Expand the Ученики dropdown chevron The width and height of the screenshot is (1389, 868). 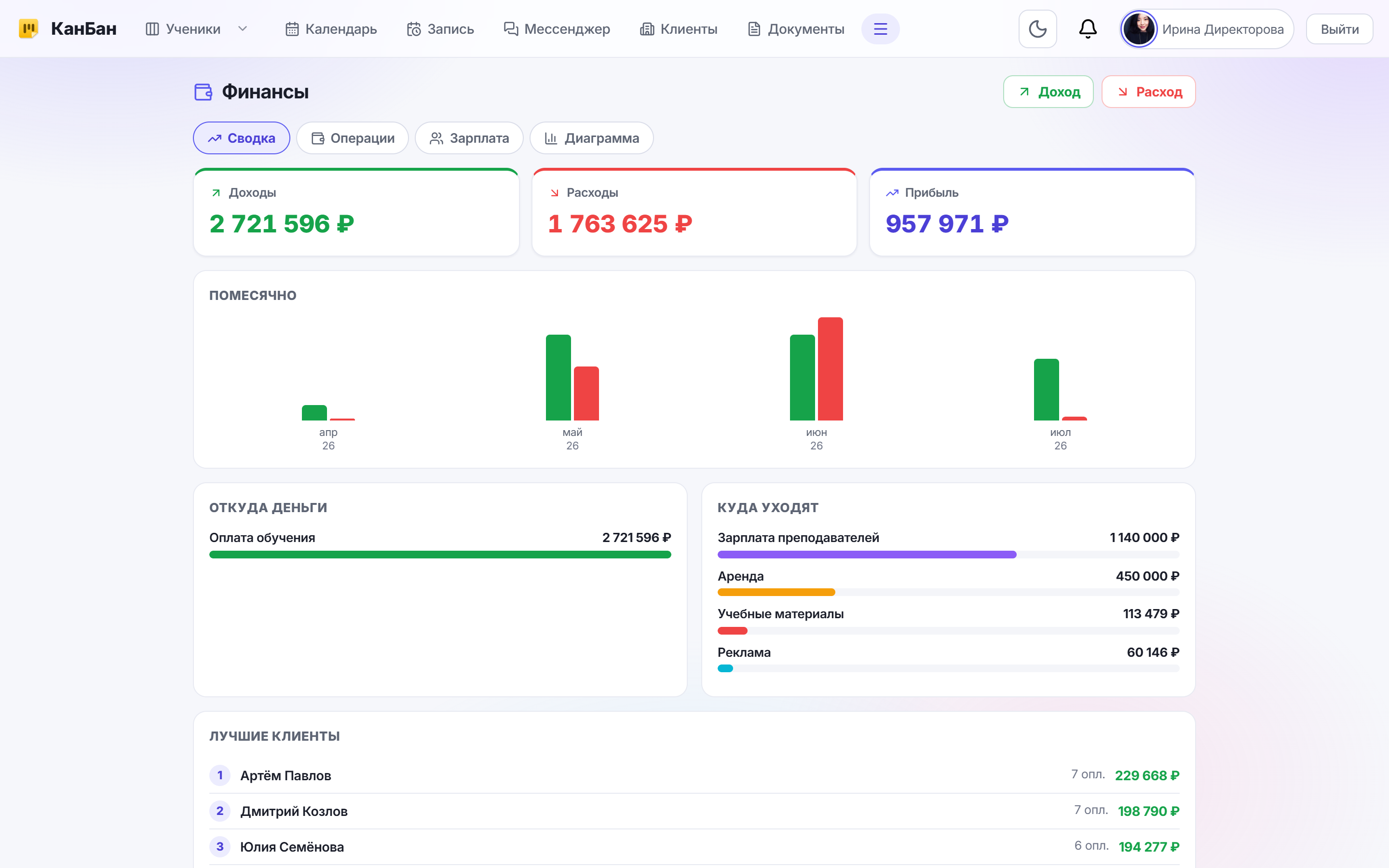243,29
